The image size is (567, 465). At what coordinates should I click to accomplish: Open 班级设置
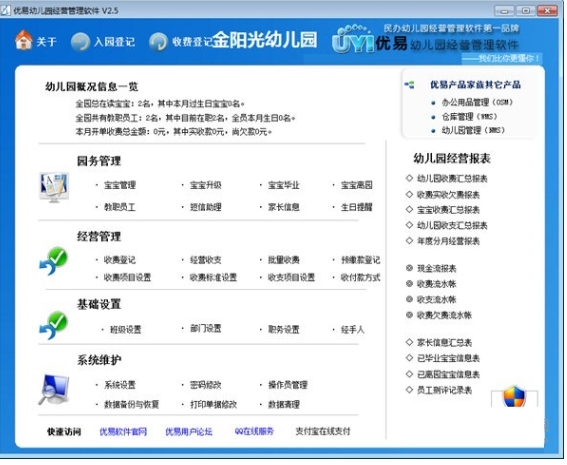click(125, 330)
